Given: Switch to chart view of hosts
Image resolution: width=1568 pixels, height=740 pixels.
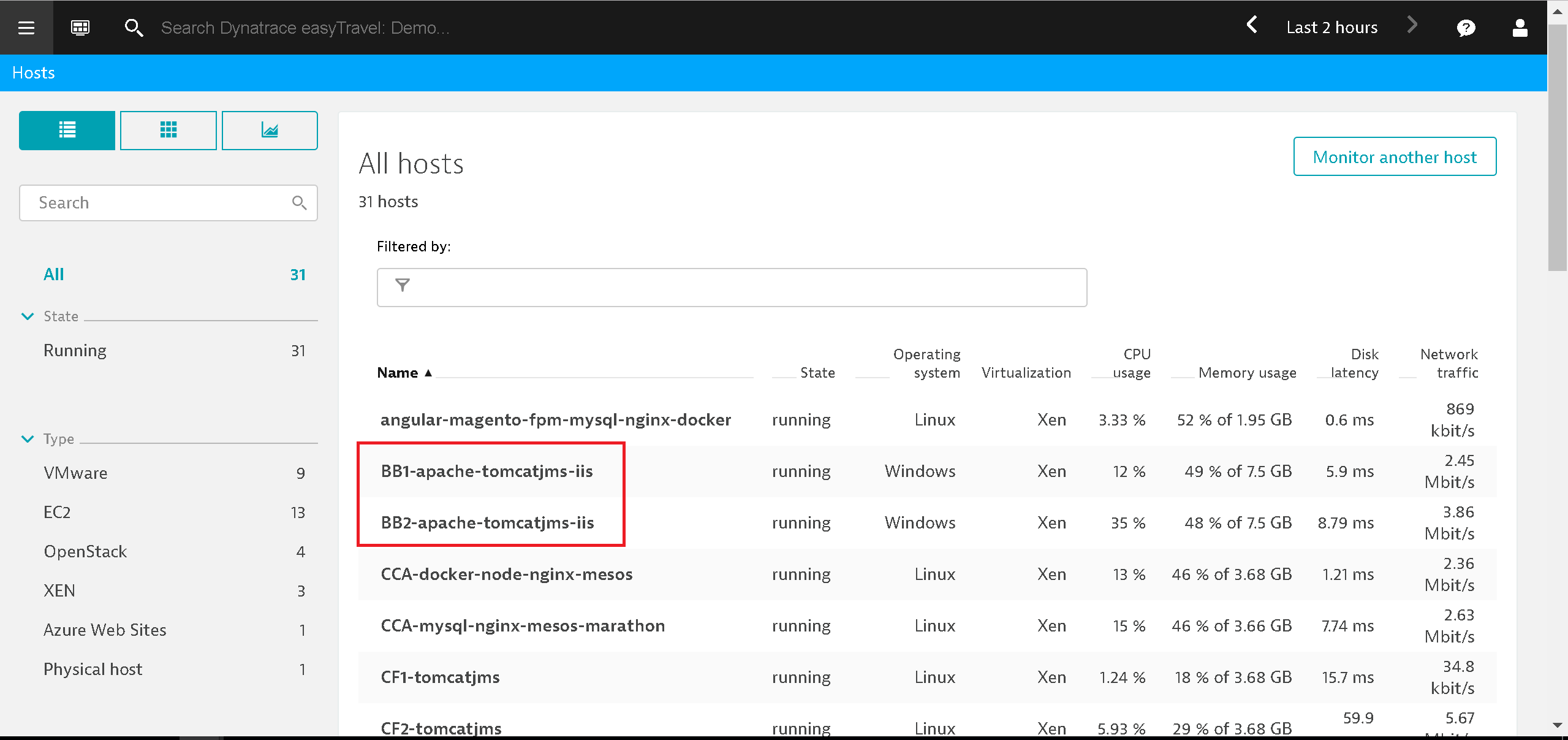Looking at the screenshot, I should tap(270, 130).
